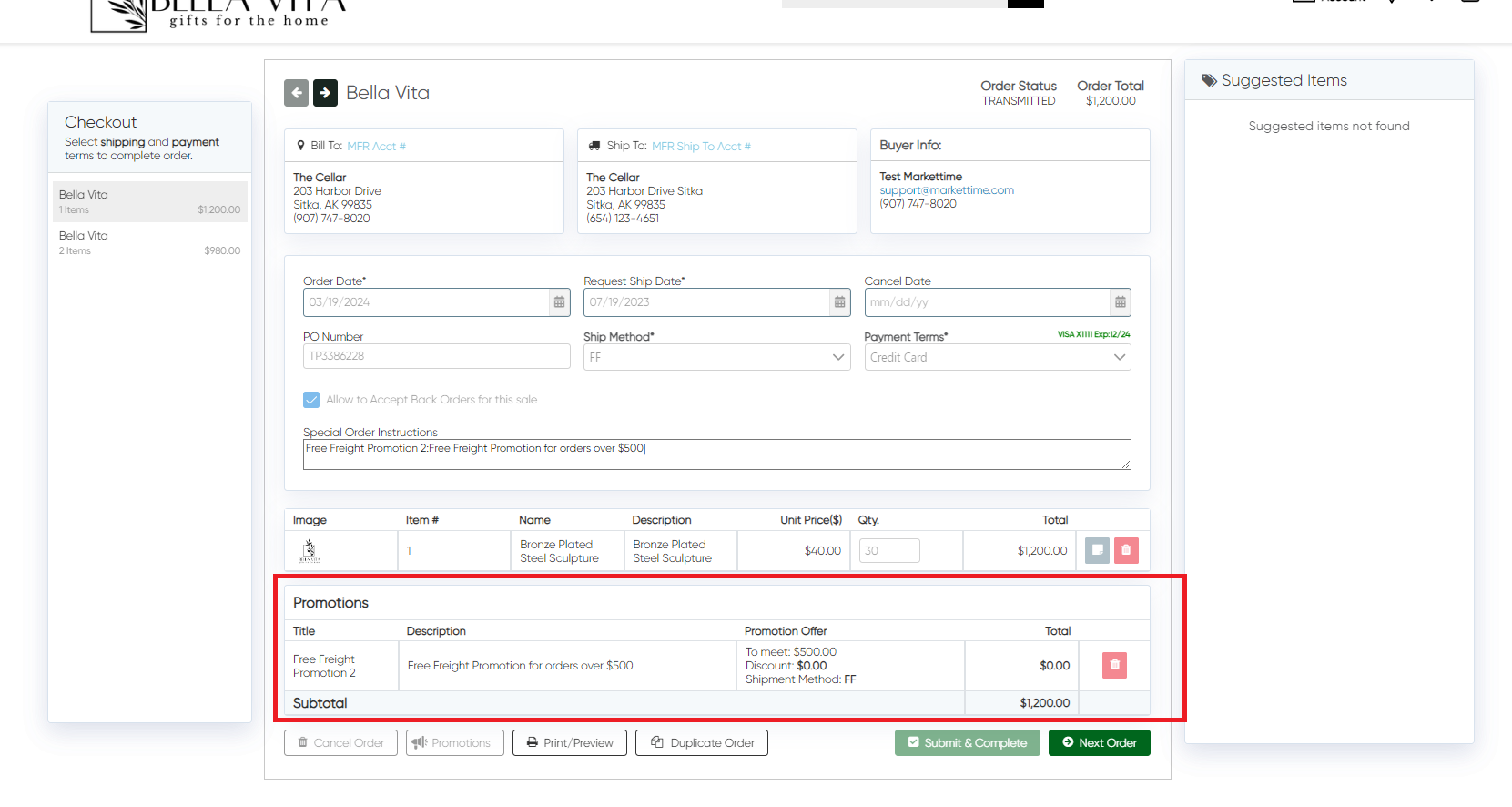Click Cancel Order button

pos(341,743)
